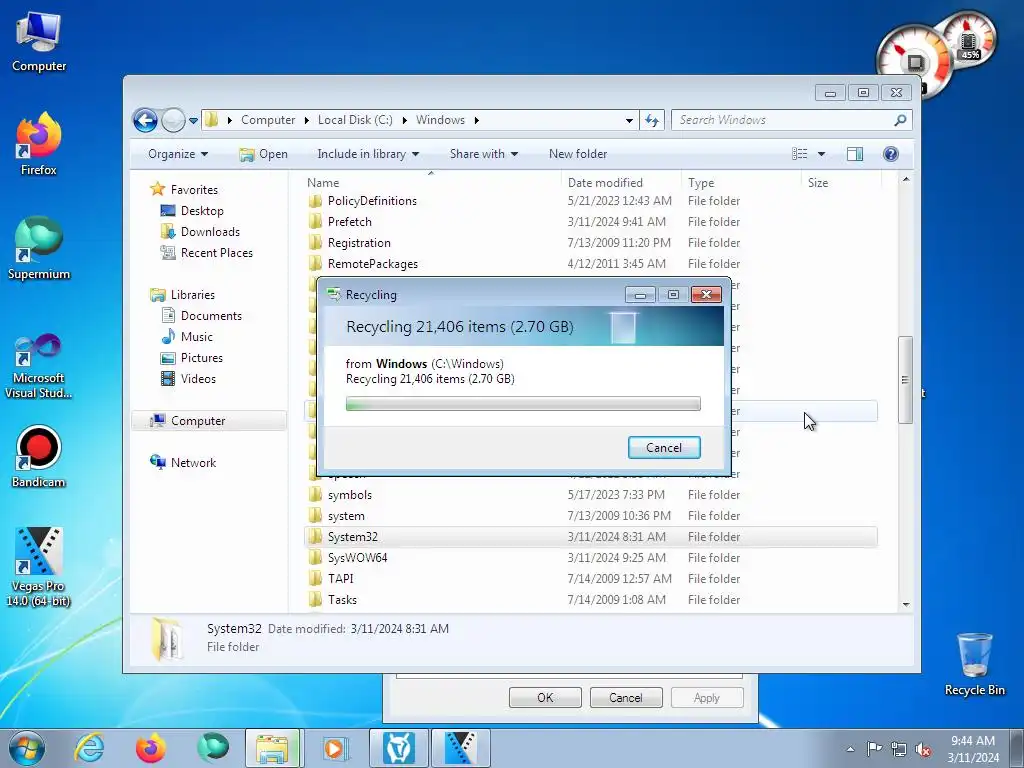Image resolution: width=1024 pixels, height=768 pixels.
Task: Select the SysWOW64 folder row
Action: pos(591,558)
